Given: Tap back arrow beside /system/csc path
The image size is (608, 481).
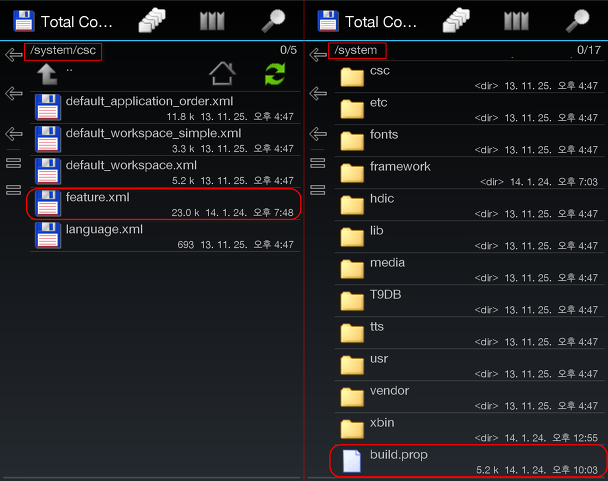Looking at the screenshot, I should point(14,54).
